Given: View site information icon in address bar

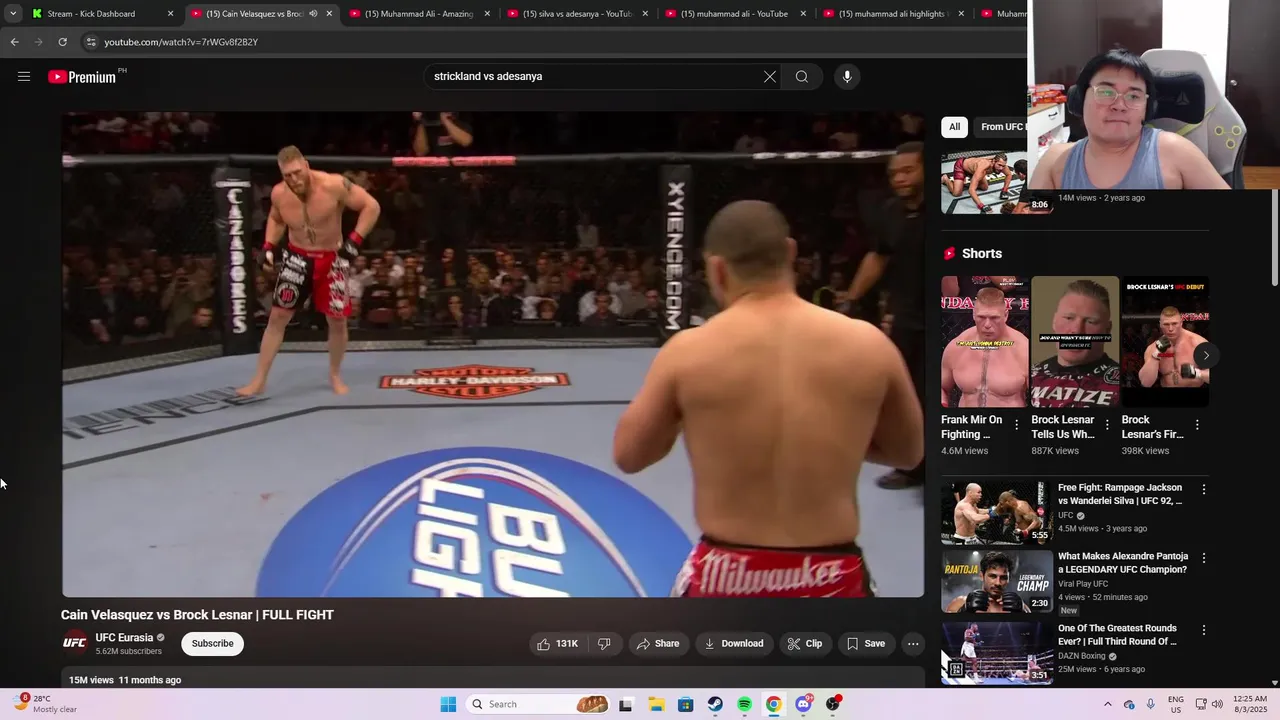Looking at the screenshot, I should [x=91, y=42].
